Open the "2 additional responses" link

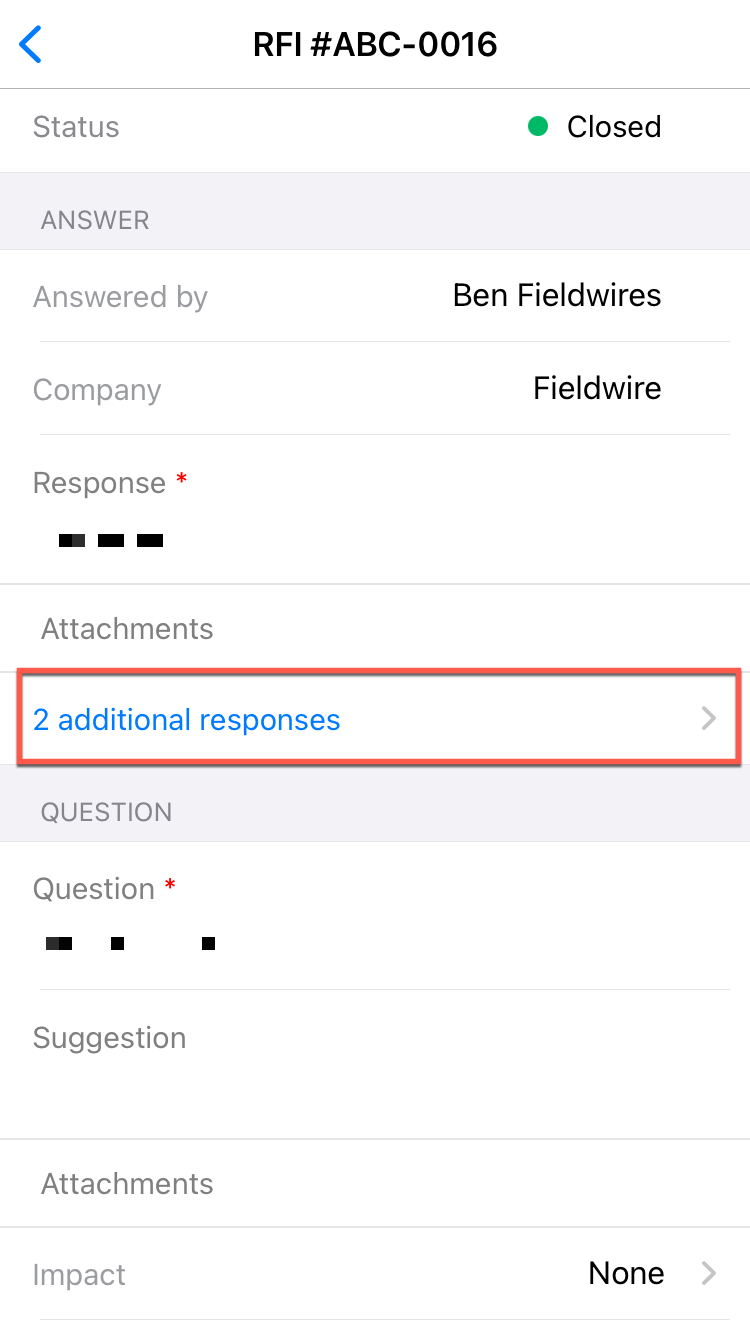coord(187,720)
